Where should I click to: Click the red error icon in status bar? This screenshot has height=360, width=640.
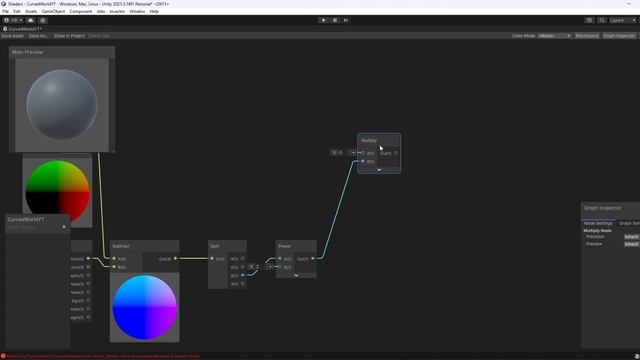[x=3, y=356]
